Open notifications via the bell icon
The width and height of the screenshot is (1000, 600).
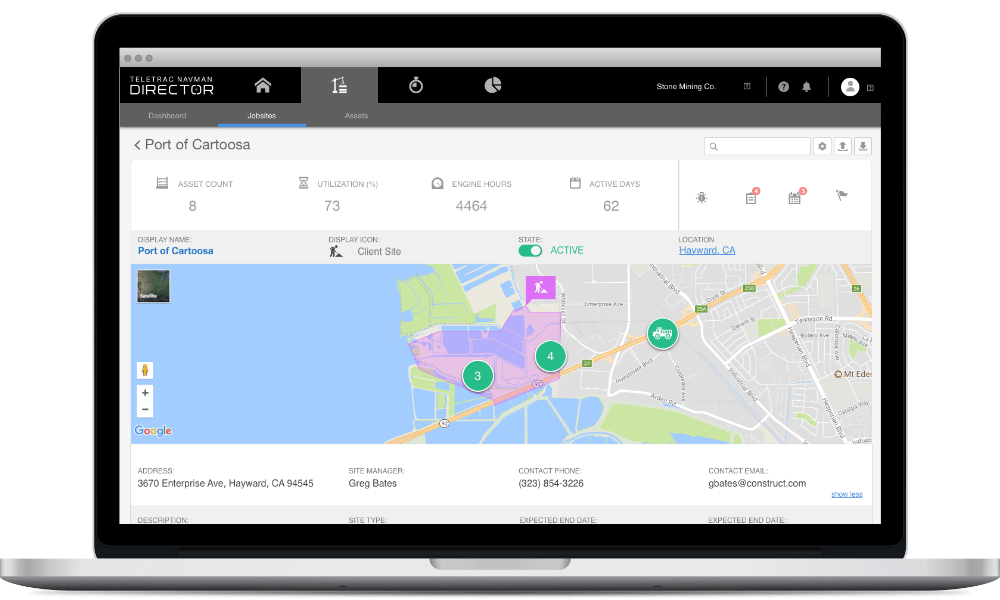806,85
